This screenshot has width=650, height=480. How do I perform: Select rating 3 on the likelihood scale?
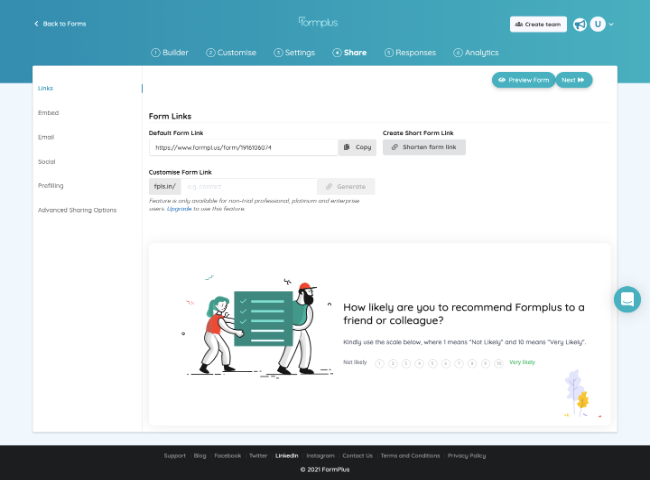[406, 364]
